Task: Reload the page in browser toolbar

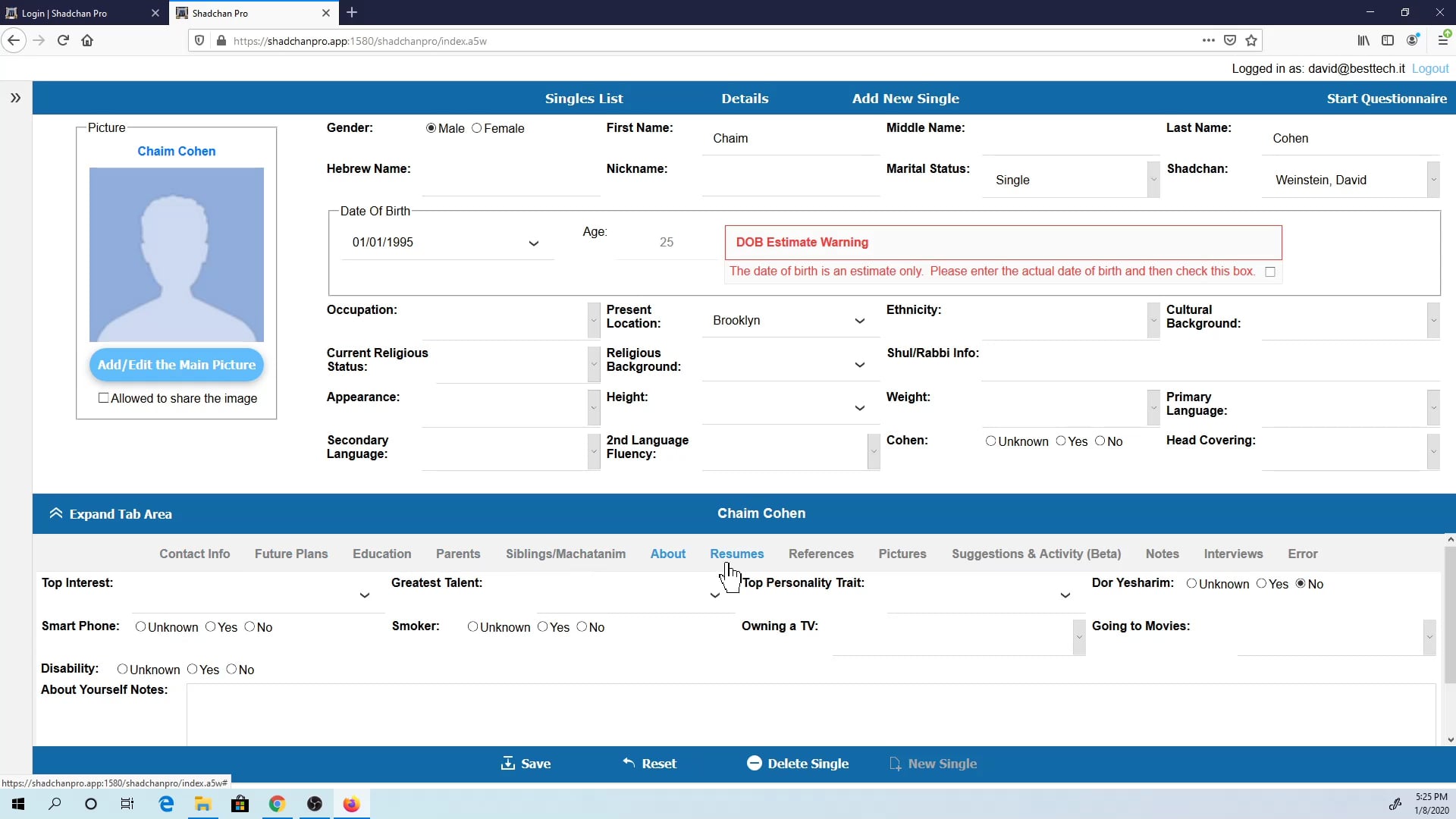Action: (x=63, y=40)
